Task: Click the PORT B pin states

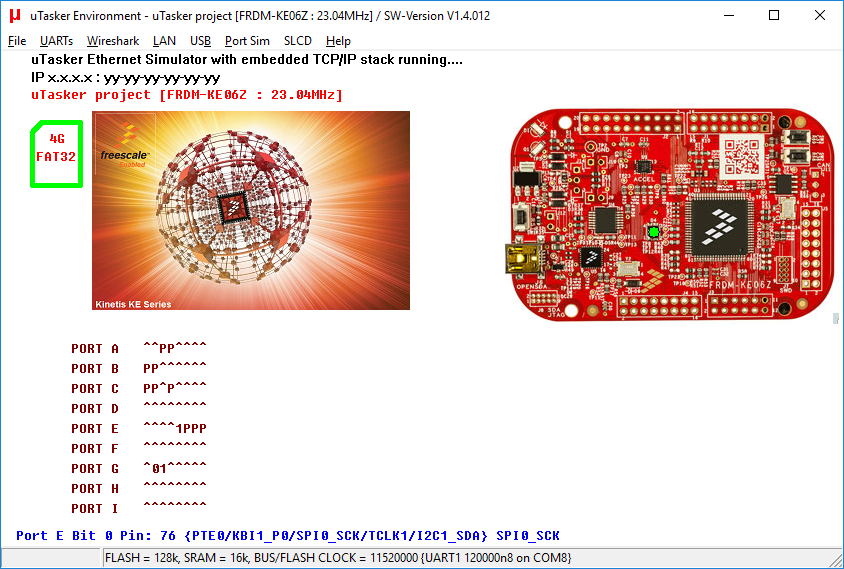Action: click(x=175, y=368)
